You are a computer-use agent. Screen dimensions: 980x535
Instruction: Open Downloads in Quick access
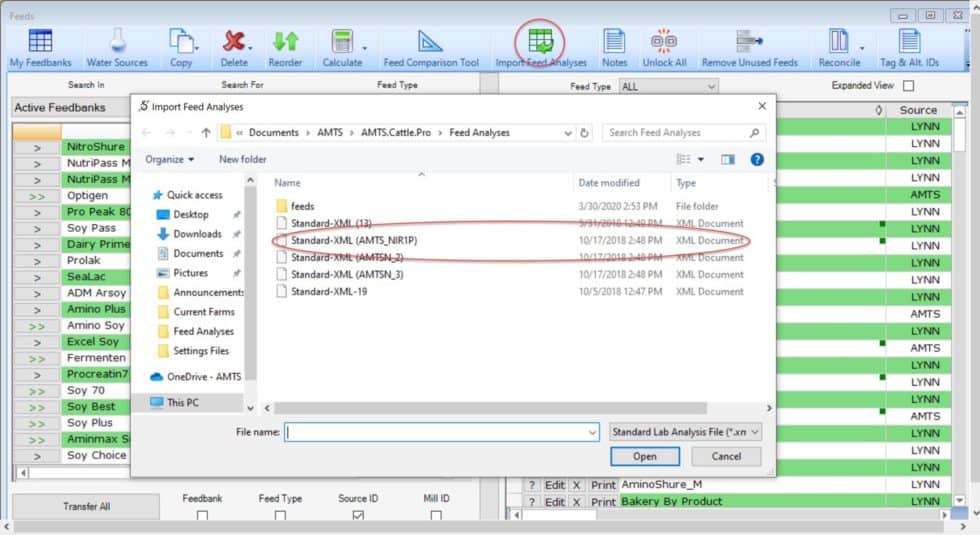point(190,234)
